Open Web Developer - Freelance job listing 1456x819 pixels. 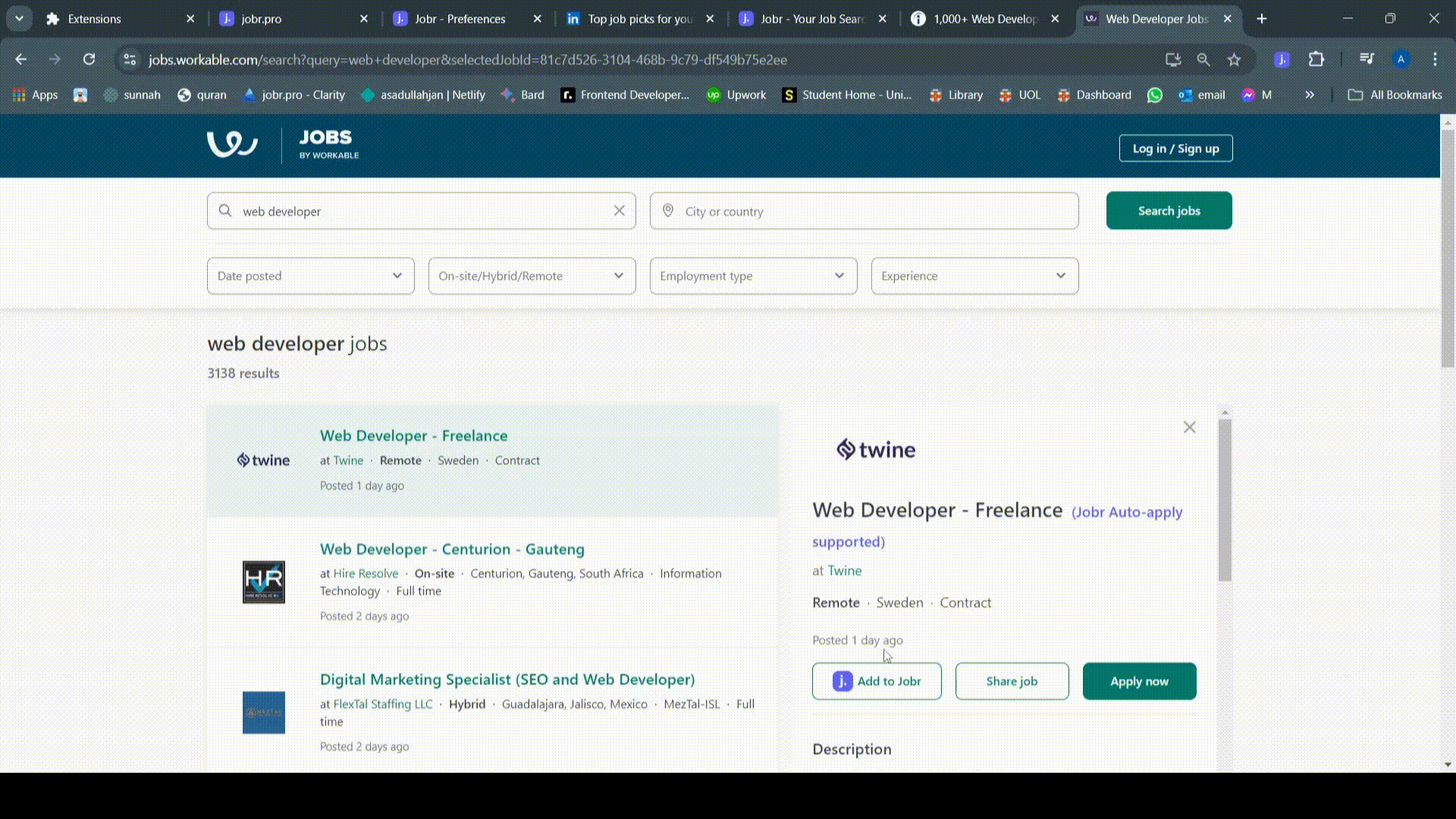(x=414, y=436)
